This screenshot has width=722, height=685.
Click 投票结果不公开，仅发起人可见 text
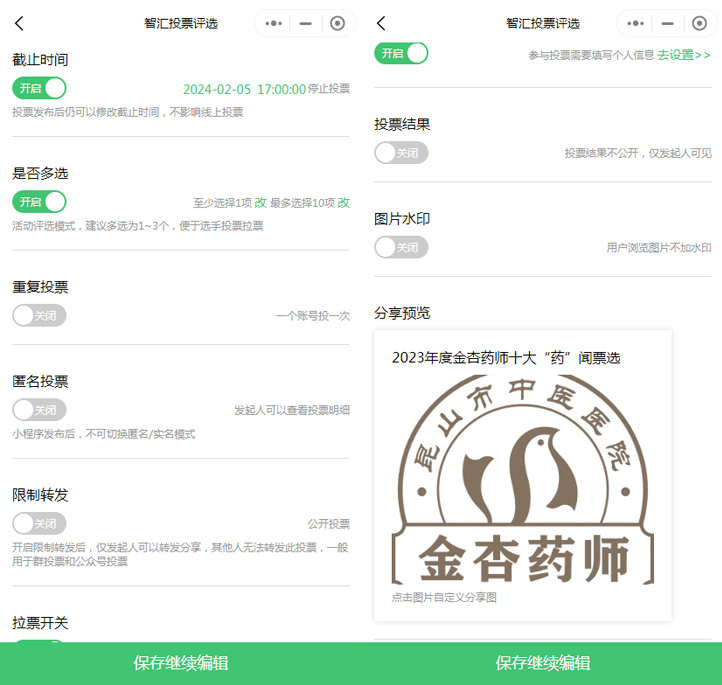(x=638, y=153)
